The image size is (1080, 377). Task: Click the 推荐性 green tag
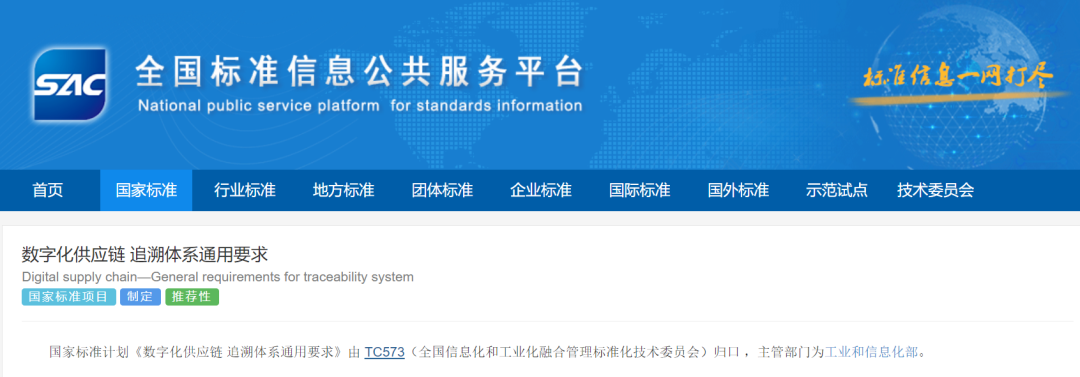coord(192,297)
